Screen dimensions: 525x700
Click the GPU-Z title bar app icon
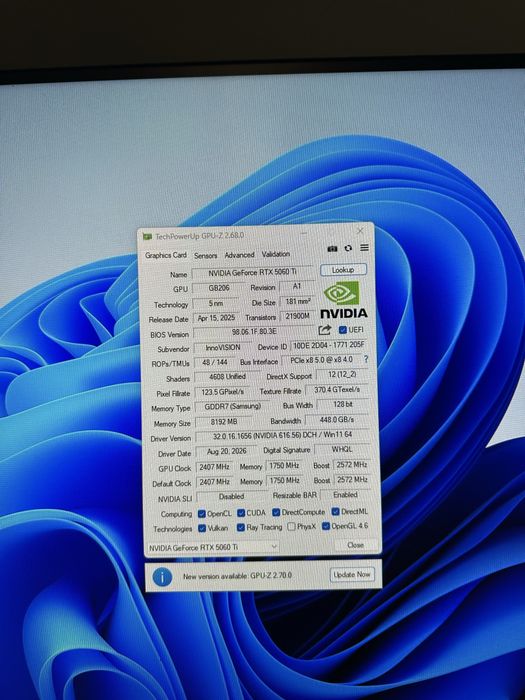pos(147,237)
